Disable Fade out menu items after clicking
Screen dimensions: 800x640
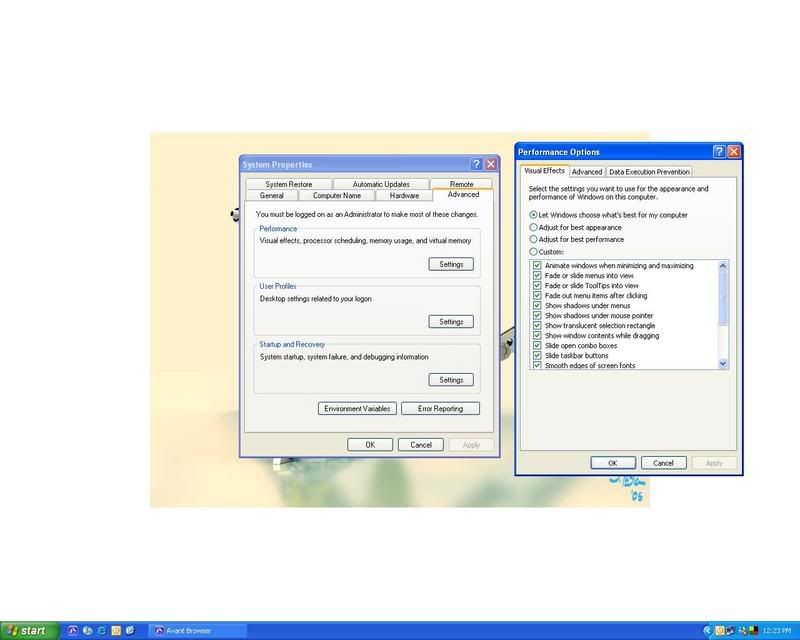tap(537, 295)
